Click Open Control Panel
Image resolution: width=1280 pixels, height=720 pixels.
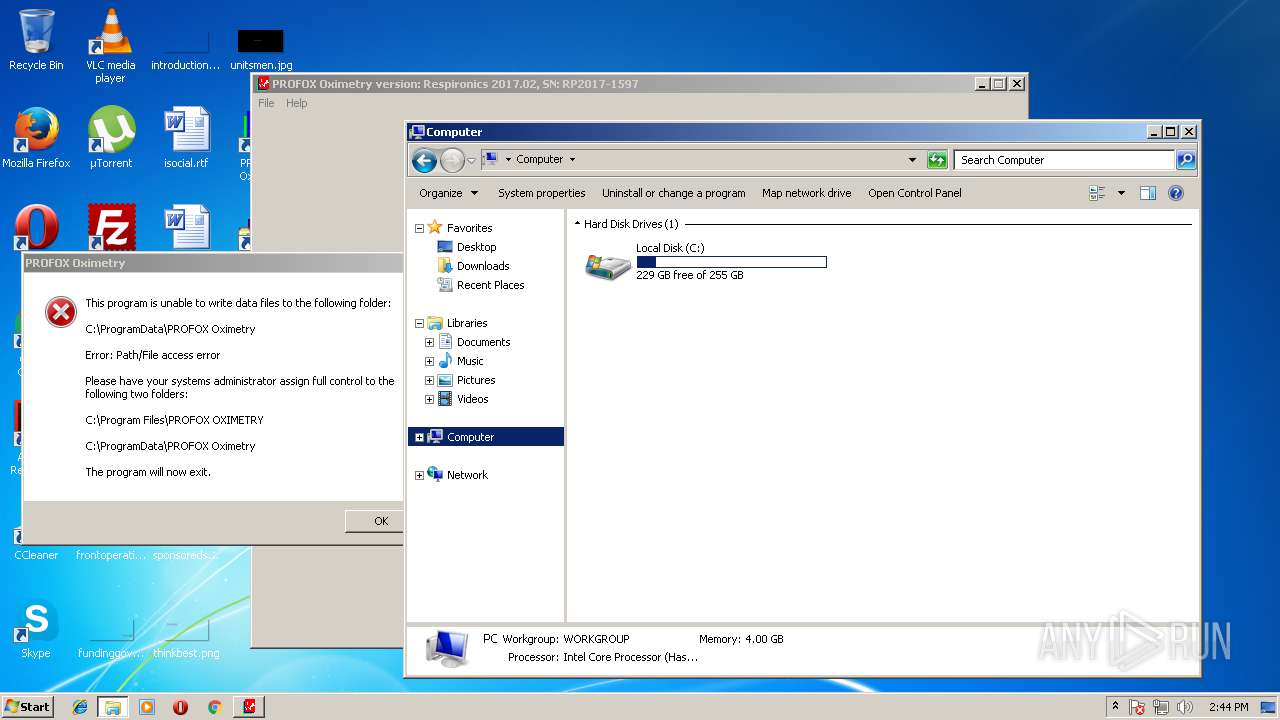(x=915, y=193)
